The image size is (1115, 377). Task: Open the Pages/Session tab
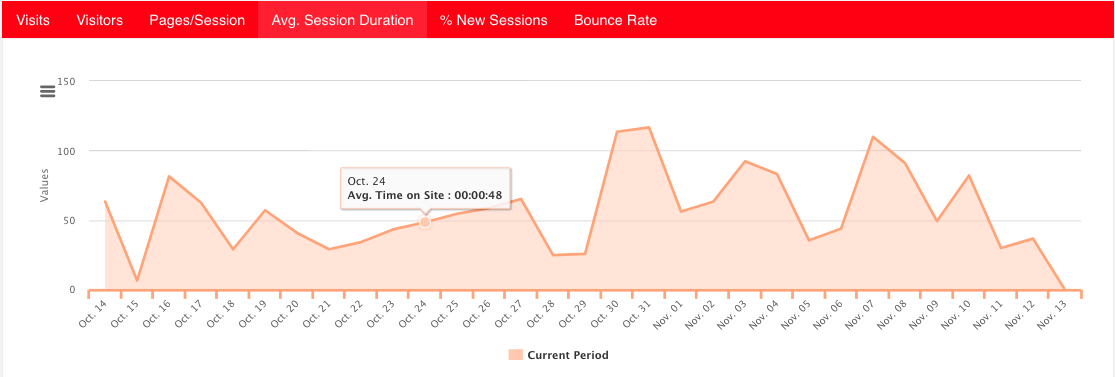pyautogui.click(x=197, y=20)
